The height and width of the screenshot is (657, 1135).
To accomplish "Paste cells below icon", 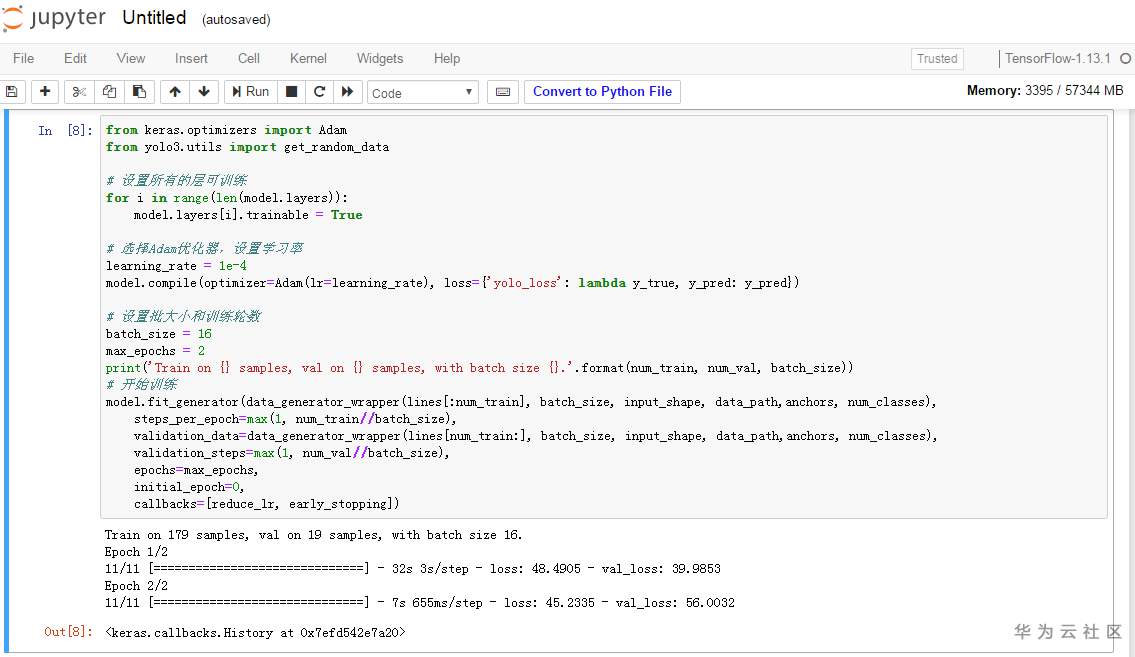I will 139,92.
